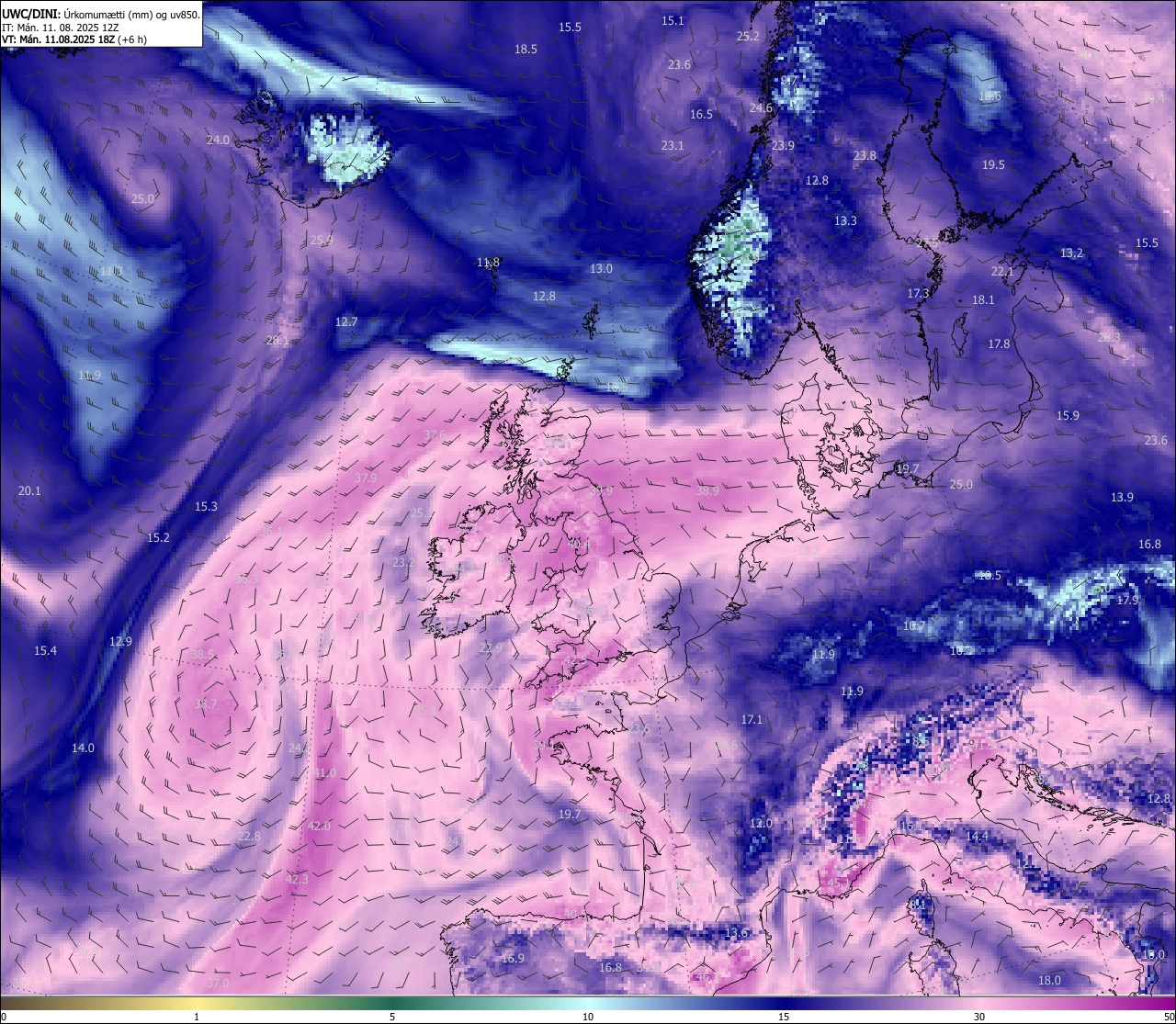Viewport: 1176px width, 1024px height.
Task: Click the 37.9 value northwest of Ireland
Action: point(366,478)
